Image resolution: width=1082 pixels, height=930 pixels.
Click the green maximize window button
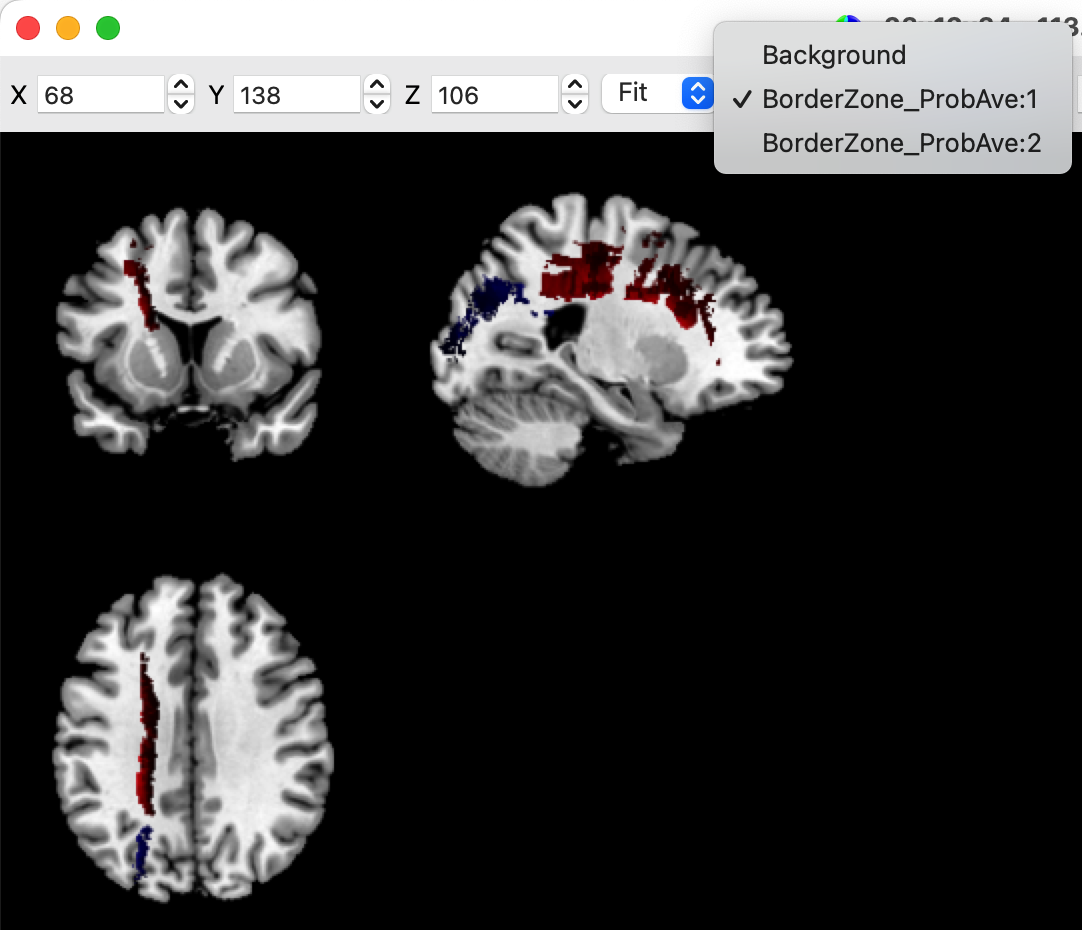coord(108,28)
